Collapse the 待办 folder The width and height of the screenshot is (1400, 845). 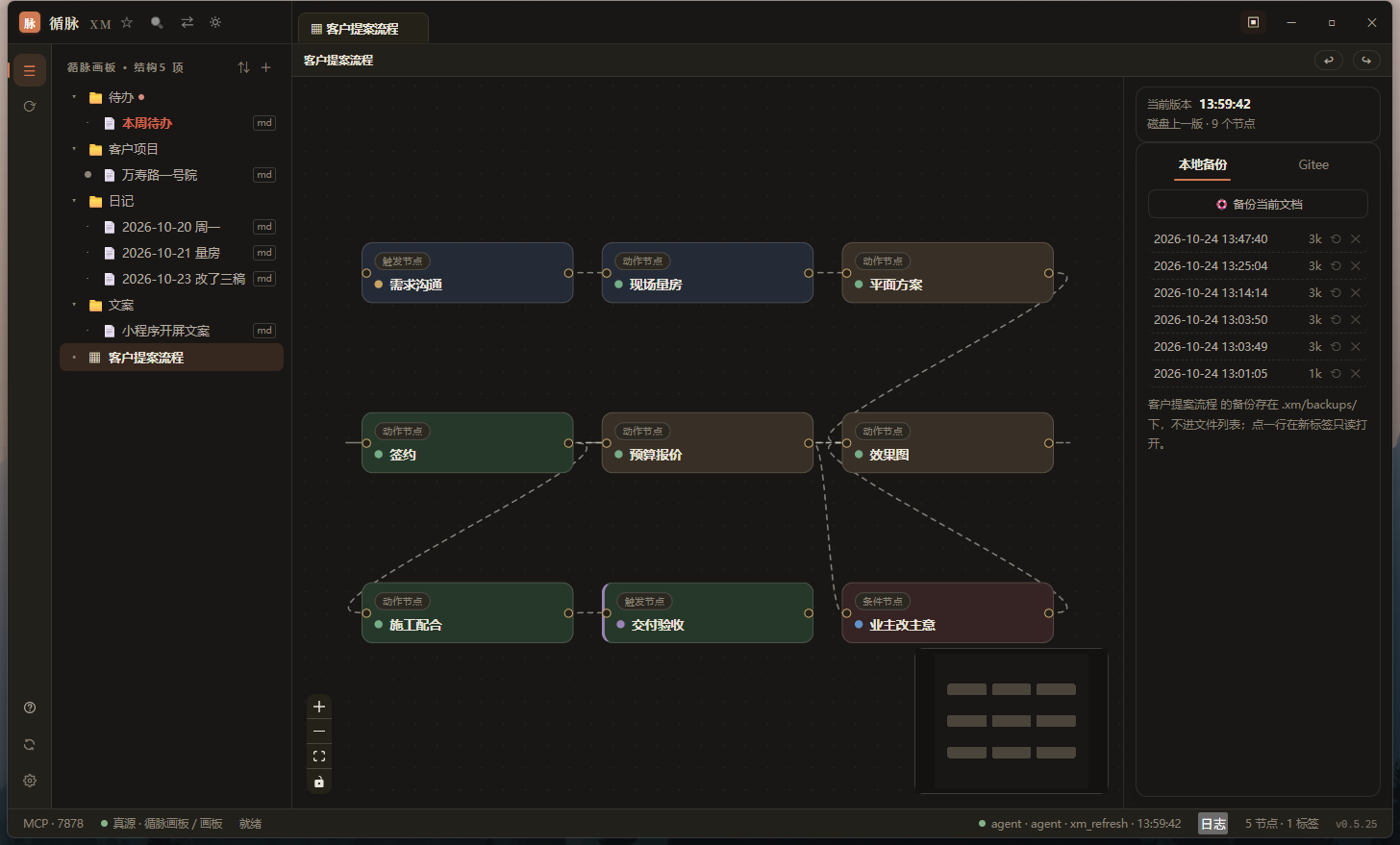click(x=74, y=97)
